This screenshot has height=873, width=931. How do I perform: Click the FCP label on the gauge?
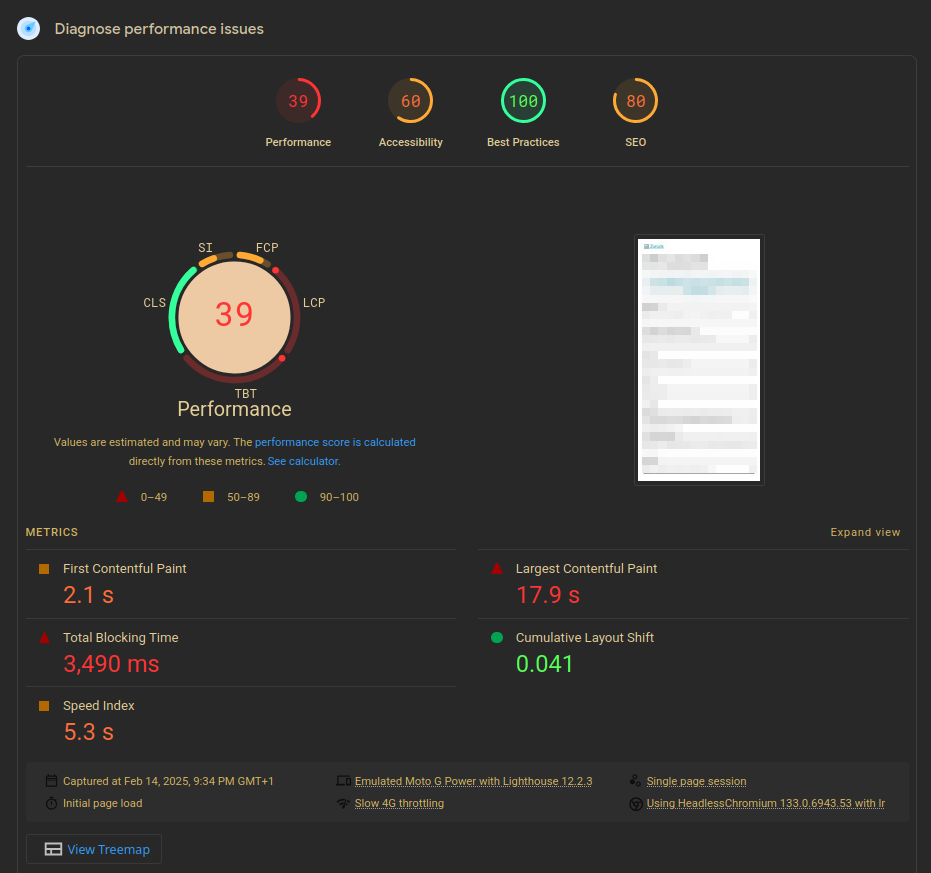267,248
